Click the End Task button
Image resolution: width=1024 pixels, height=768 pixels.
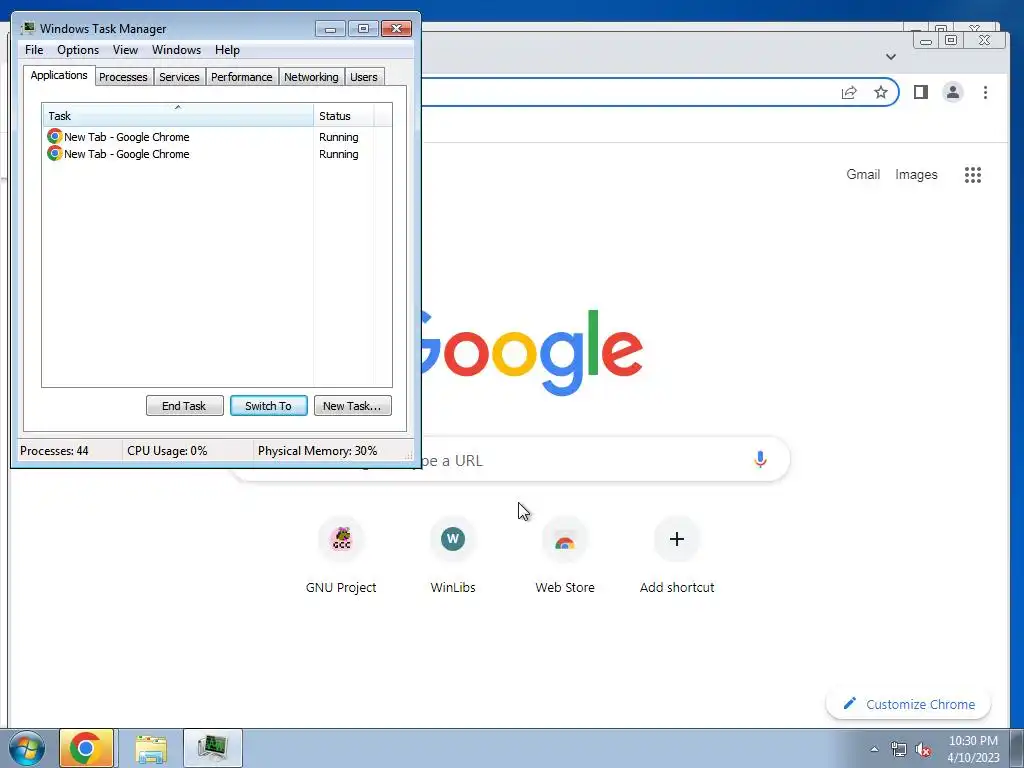coord(184,406)
